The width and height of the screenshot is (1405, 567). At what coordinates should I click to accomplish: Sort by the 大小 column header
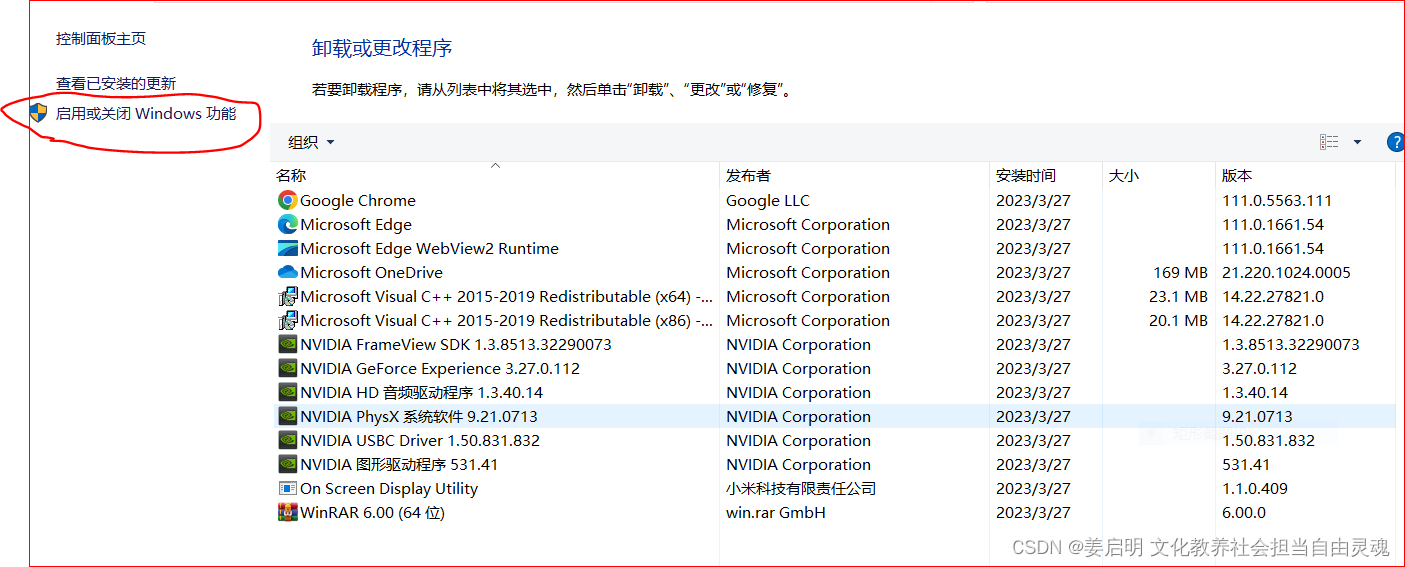coord(1124,176)
